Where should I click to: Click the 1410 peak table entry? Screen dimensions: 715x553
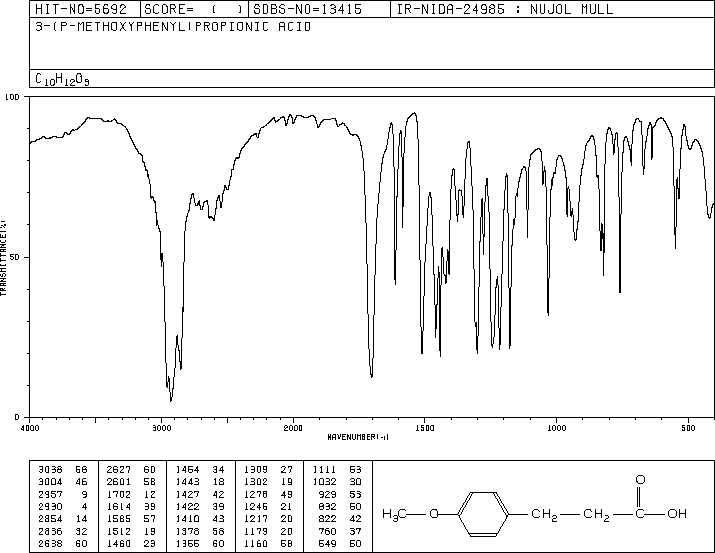(x=200, y=519)
